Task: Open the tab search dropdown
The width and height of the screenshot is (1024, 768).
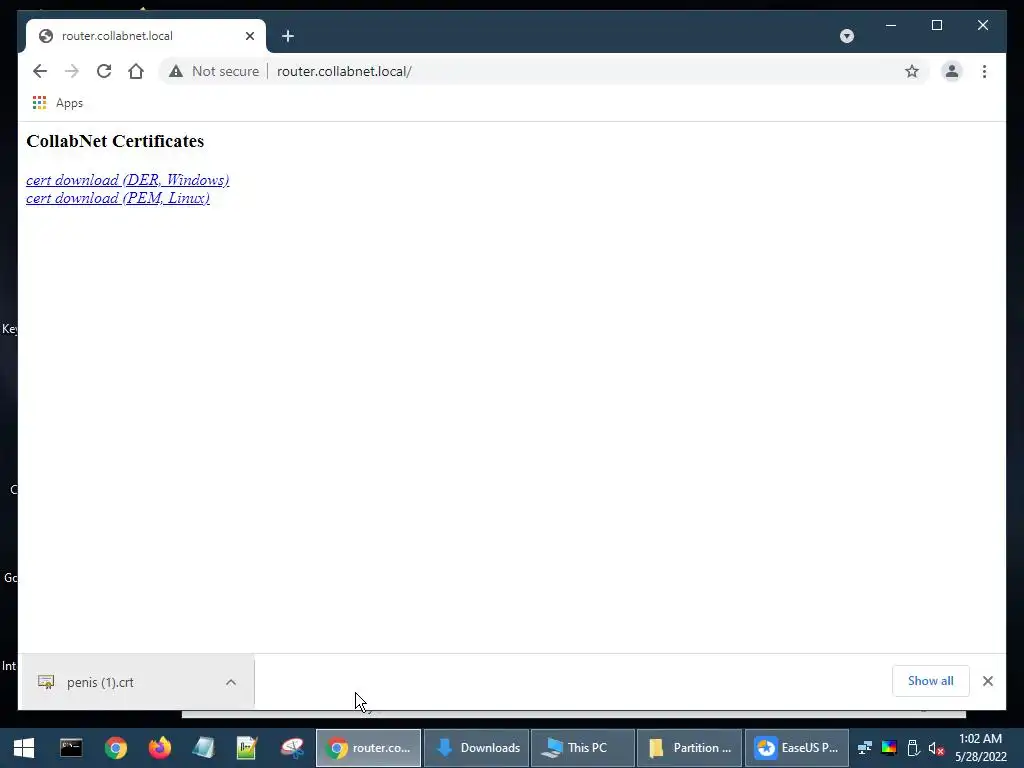Action: pos(846,36)
